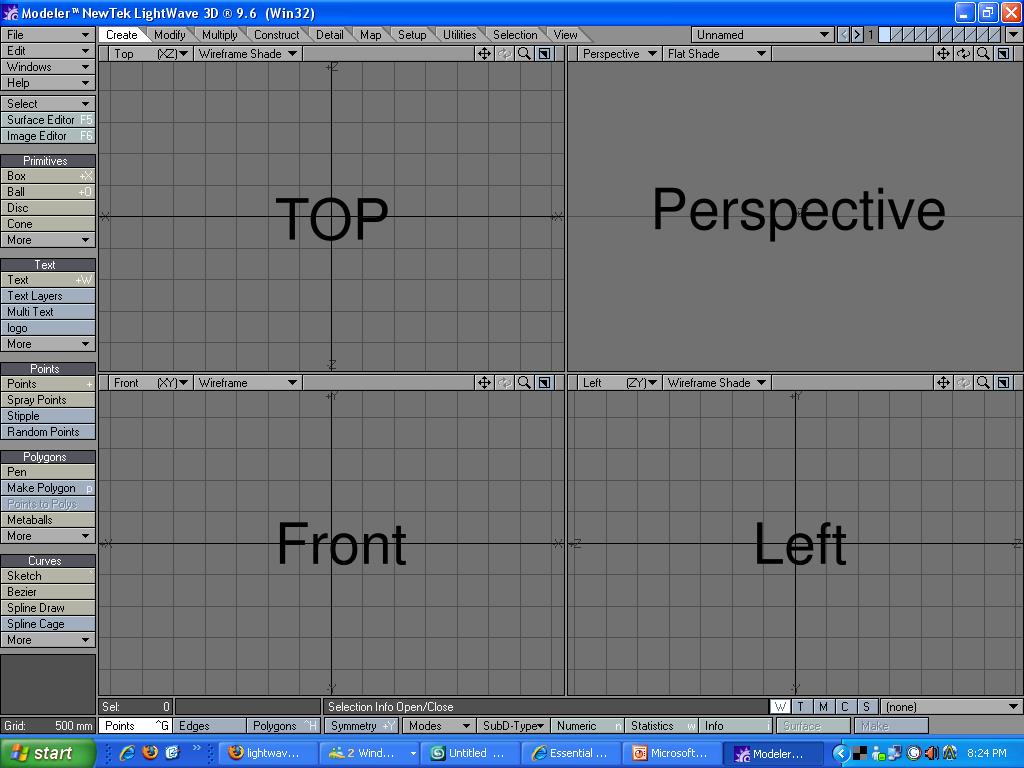The image size is (1024, 768).
Task: Click the zoom magnifier in Left viewport
Action: coord(983,383)
